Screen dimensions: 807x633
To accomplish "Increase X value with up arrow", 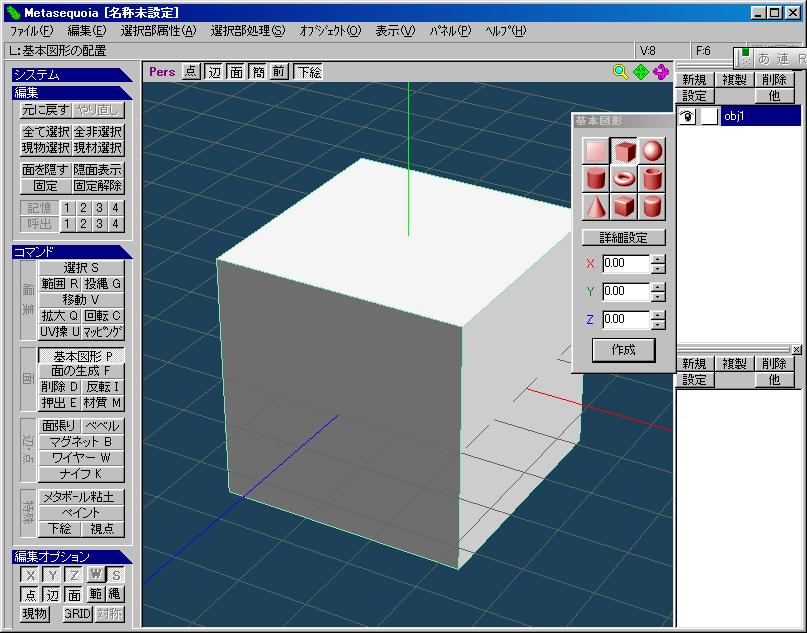I will tap(658, 259).
